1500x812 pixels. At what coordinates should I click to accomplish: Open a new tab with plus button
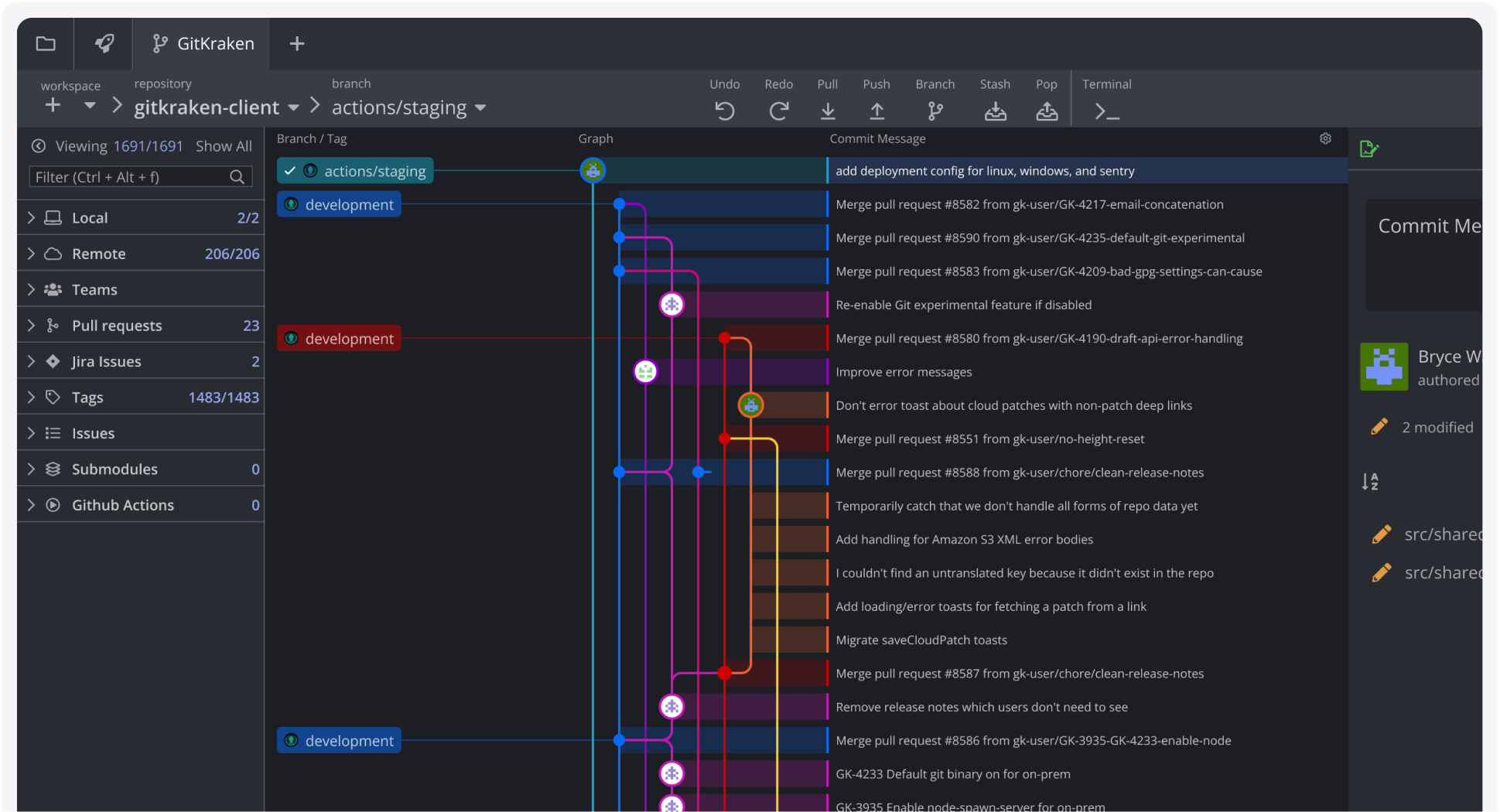pyautogui.click(x=296, y=43)
